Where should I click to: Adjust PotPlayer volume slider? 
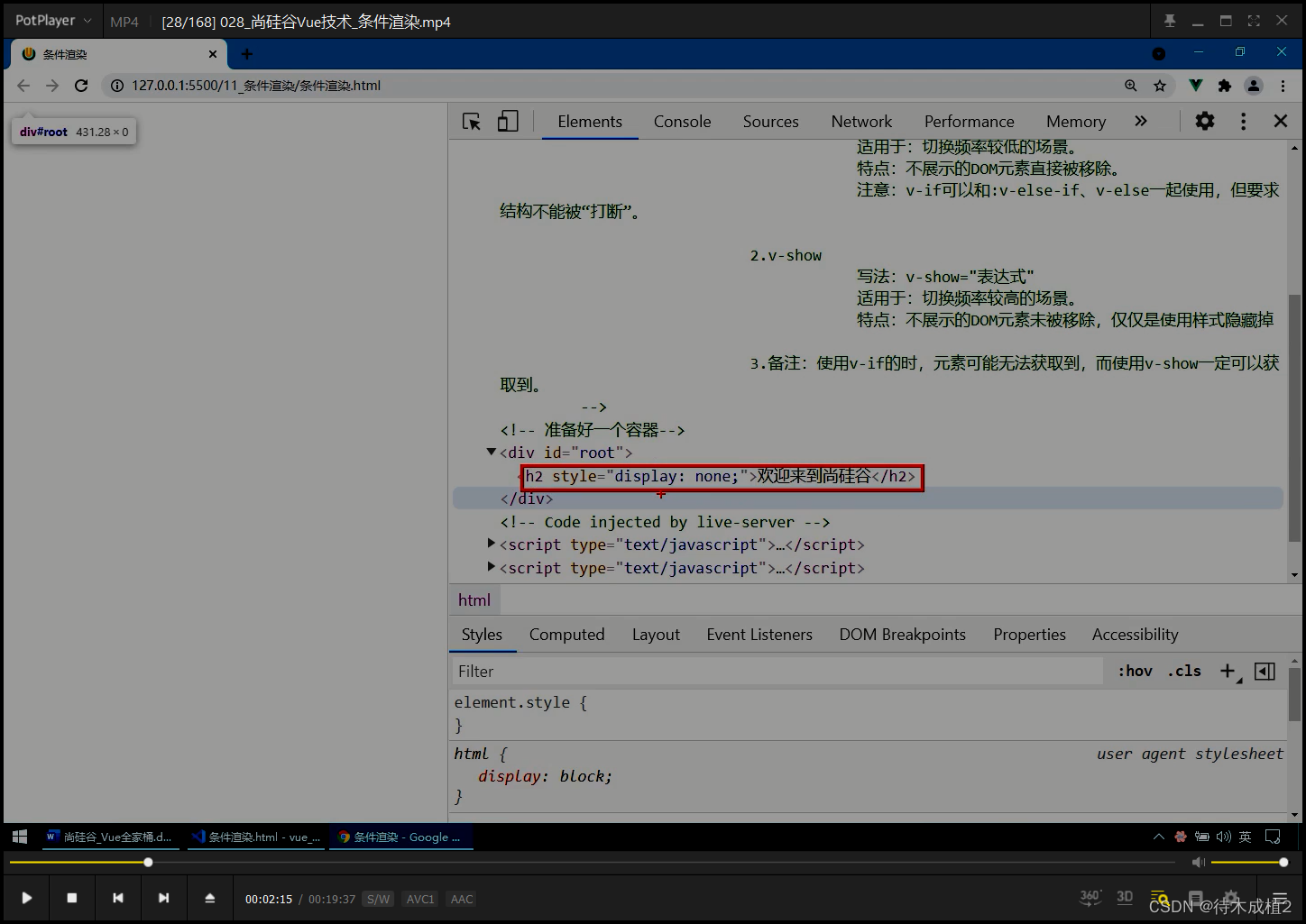[x=1247, y=863]
